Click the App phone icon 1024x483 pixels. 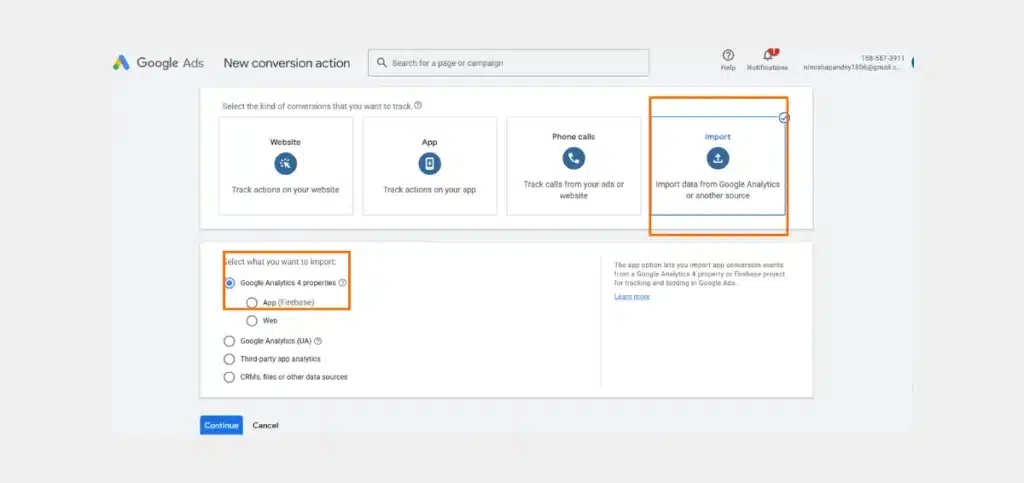tap(430, 163)
